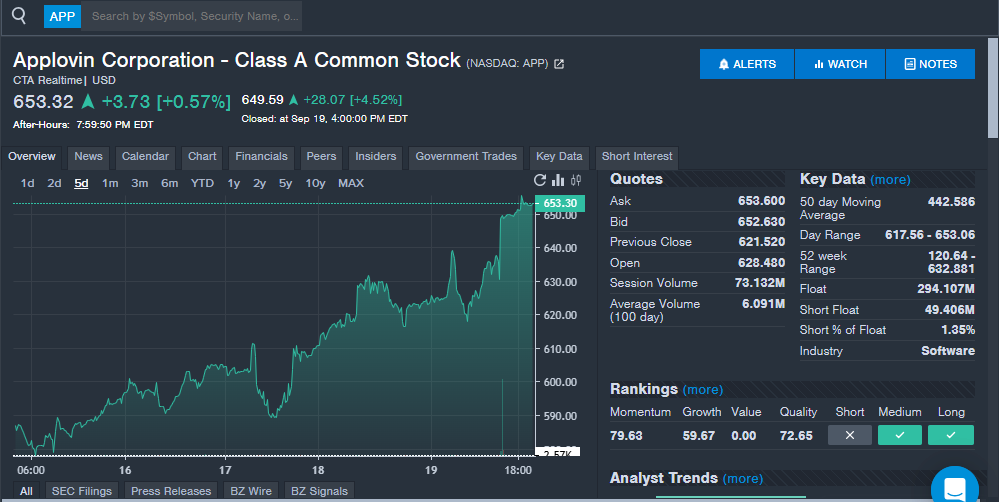This screenshot has height=502, width=999.
Task: Switch chart to candlestick icon
Action: click(x=575, y=181)
